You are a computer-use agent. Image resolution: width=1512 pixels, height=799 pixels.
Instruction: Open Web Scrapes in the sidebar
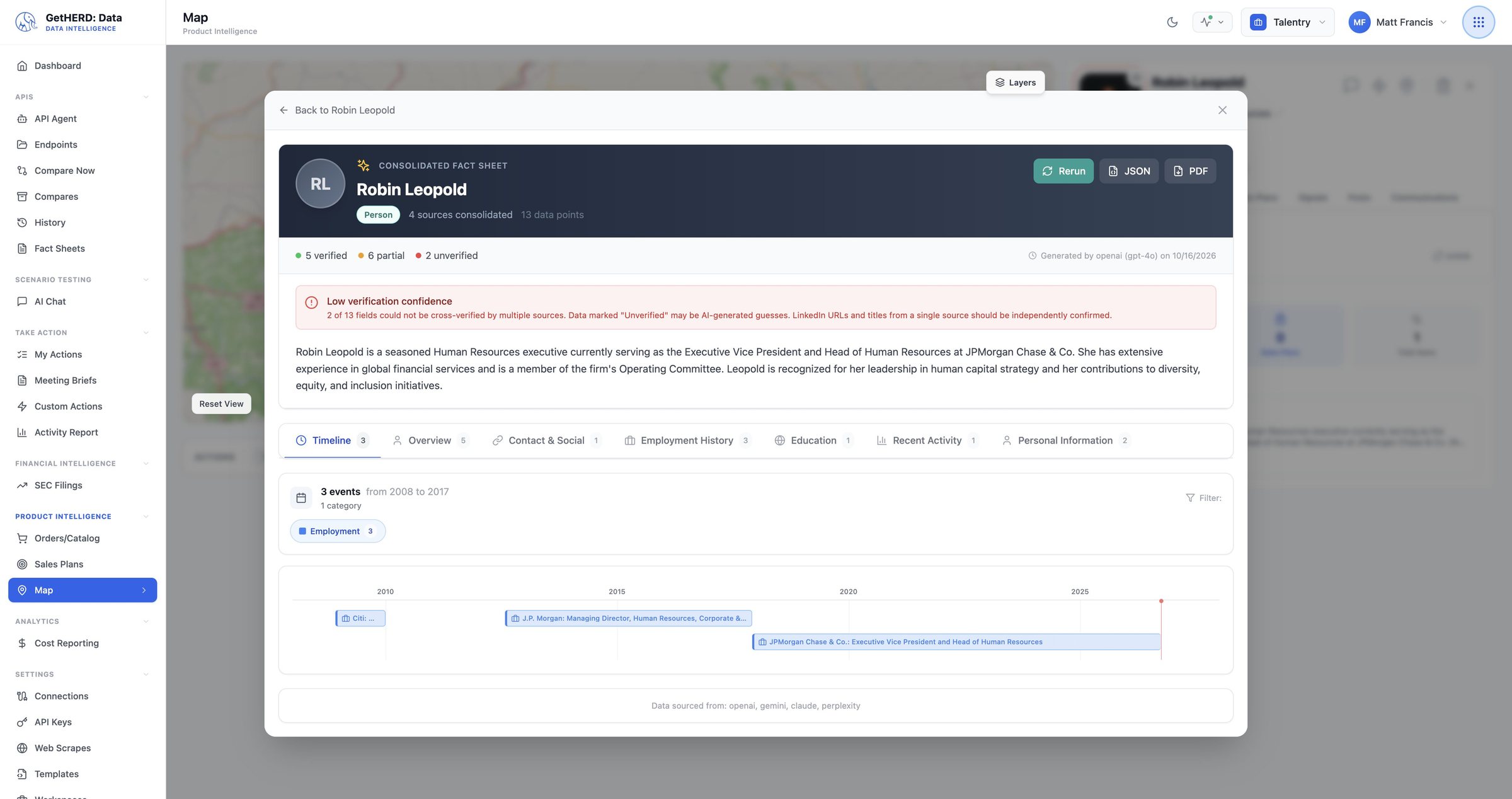tap(83, 748)
